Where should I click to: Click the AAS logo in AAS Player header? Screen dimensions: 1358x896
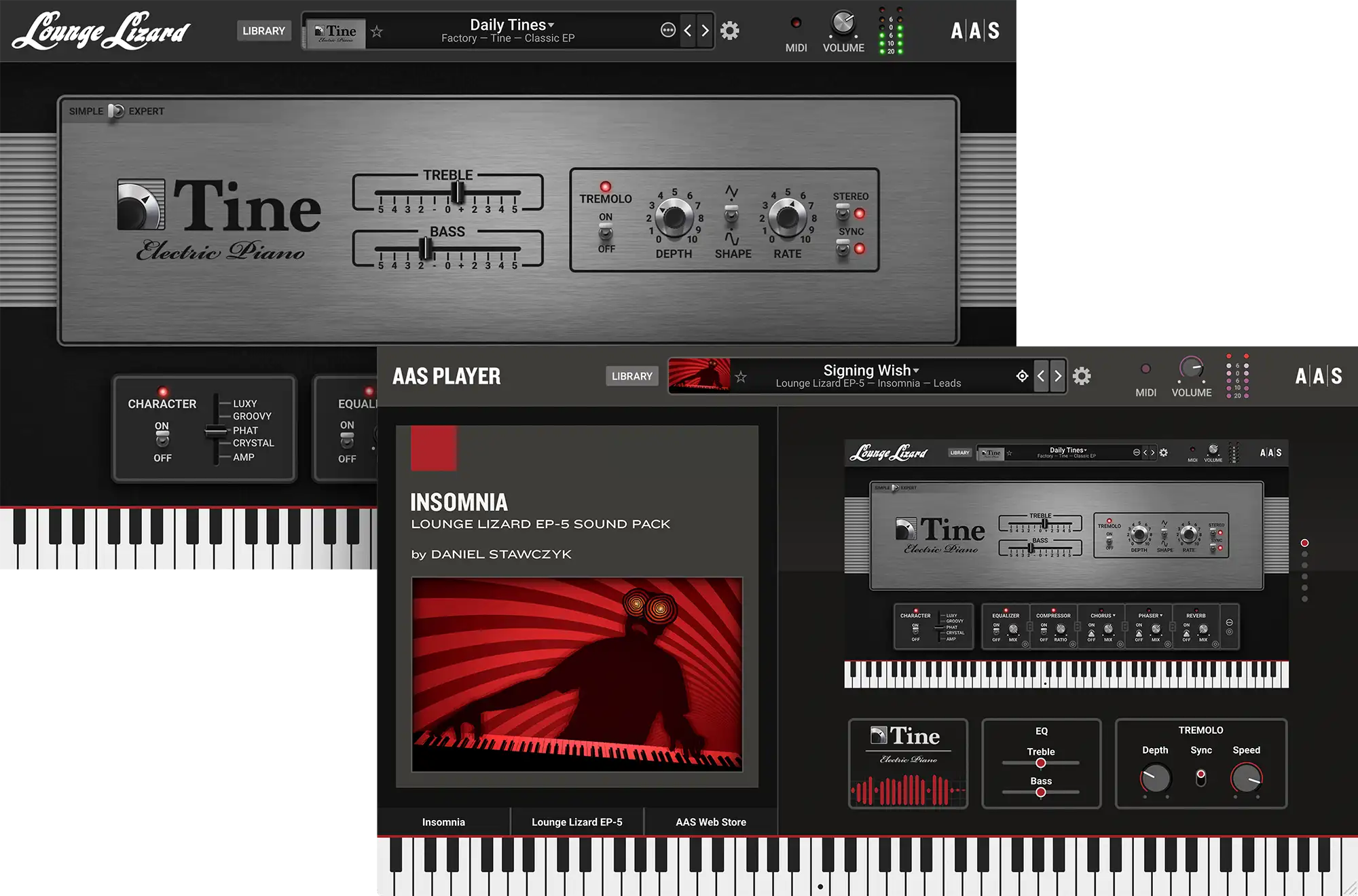point(1319,376)
